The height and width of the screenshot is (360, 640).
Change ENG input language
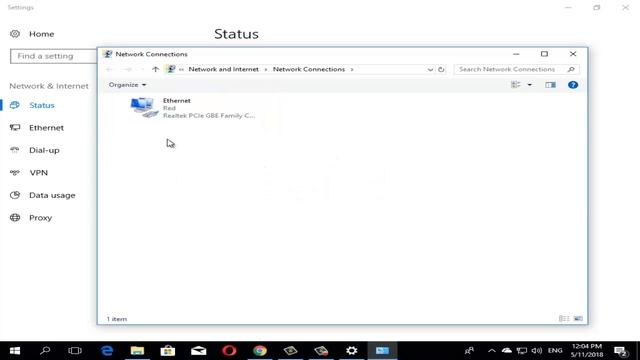(555, 351)
